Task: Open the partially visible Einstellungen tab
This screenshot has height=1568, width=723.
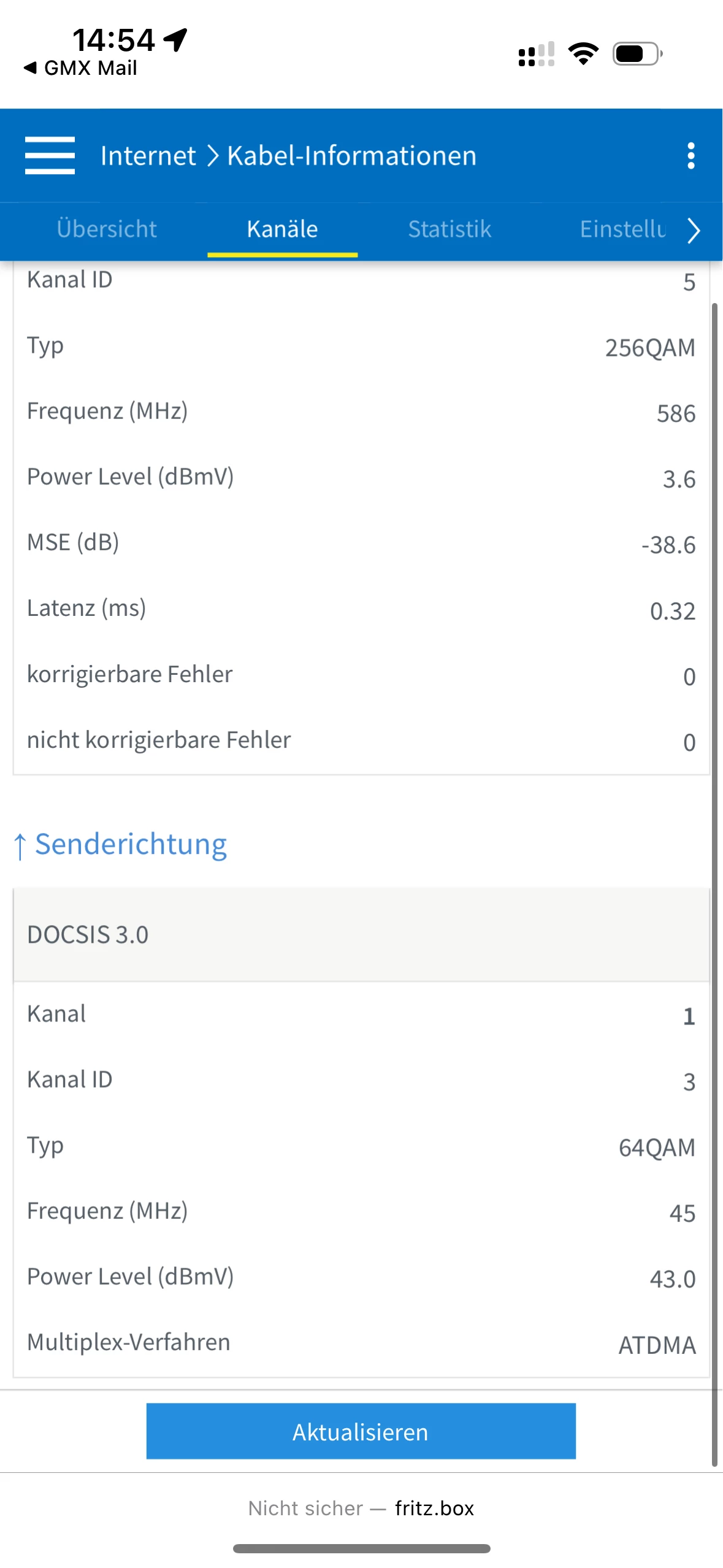Action: 622,229
